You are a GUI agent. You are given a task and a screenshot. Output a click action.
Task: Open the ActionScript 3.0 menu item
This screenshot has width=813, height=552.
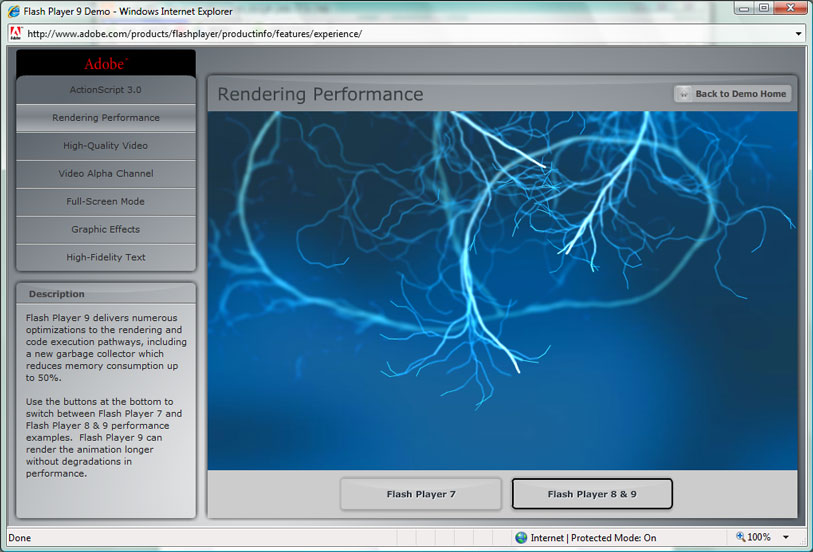coord(106,90)
